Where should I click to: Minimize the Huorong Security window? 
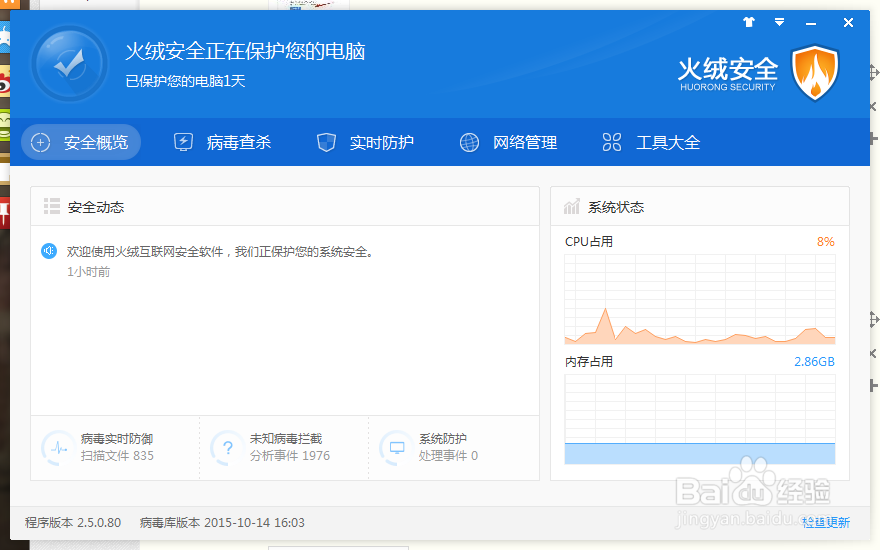(811, 24)
